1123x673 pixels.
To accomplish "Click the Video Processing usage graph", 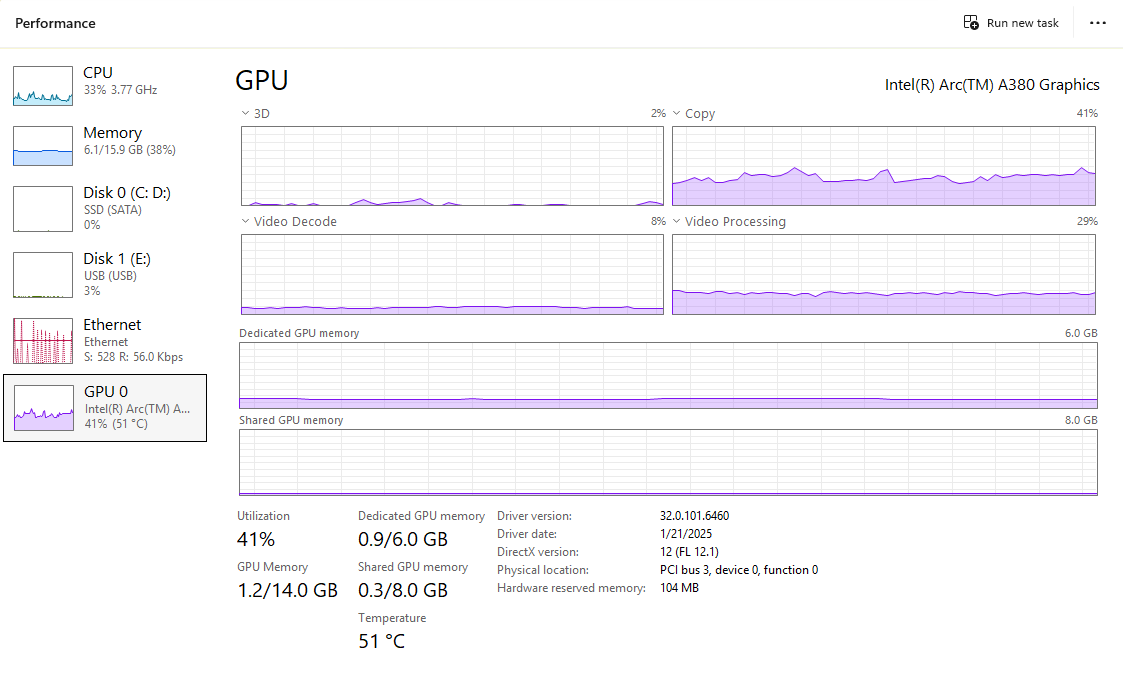I will click(883, 274).
